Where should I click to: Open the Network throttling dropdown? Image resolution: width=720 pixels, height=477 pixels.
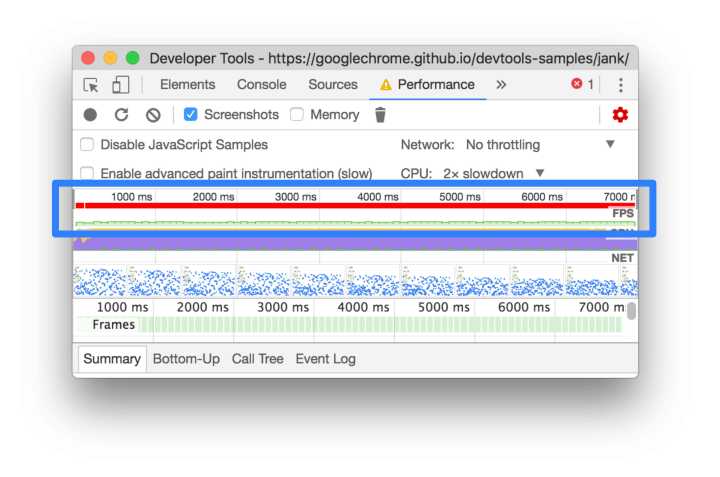coord(540,145)
